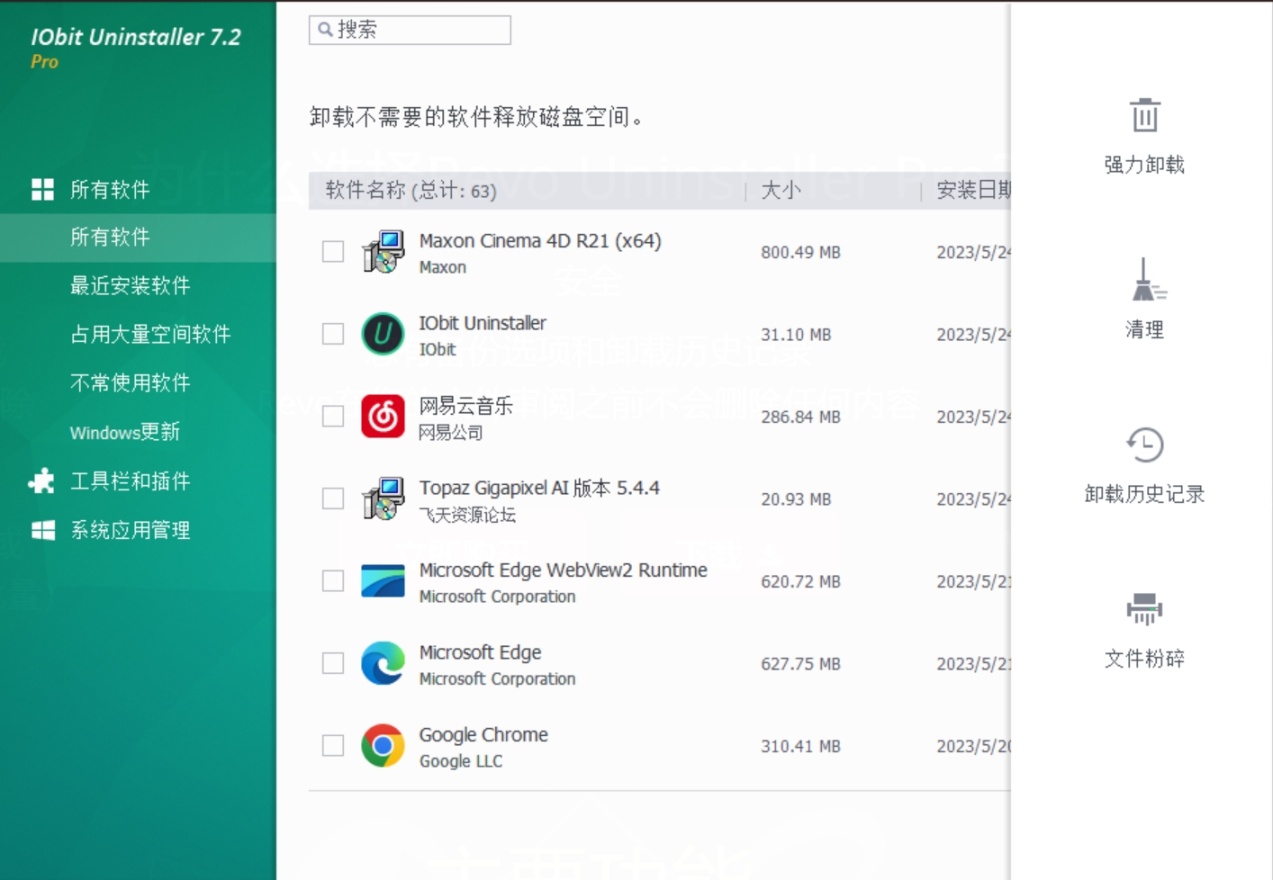Image resolution: width=1273 pixels, height=880 pixels.
Task: Tick the Microsoft Edge WebView2 Runtime checkbox
Action: point(333,581)
